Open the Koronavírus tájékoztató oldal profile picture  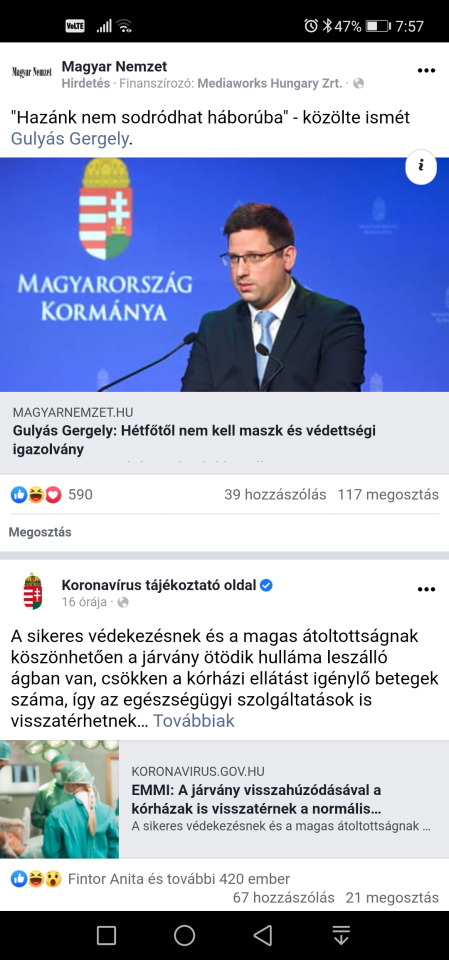point(32,591)
